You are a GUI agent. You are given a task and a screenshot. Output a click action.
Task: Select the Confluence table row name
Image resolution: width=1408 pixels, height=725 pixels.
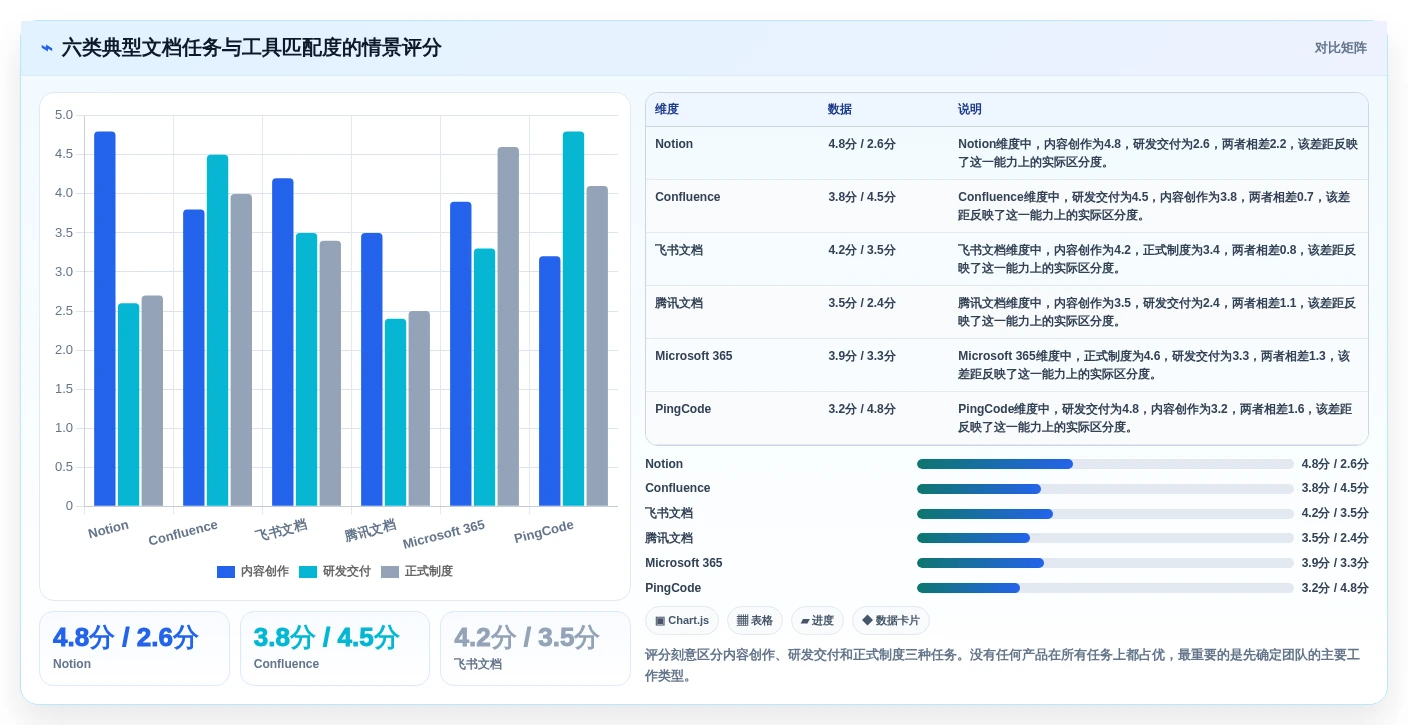pyautogui.click(x=687, y=197)
